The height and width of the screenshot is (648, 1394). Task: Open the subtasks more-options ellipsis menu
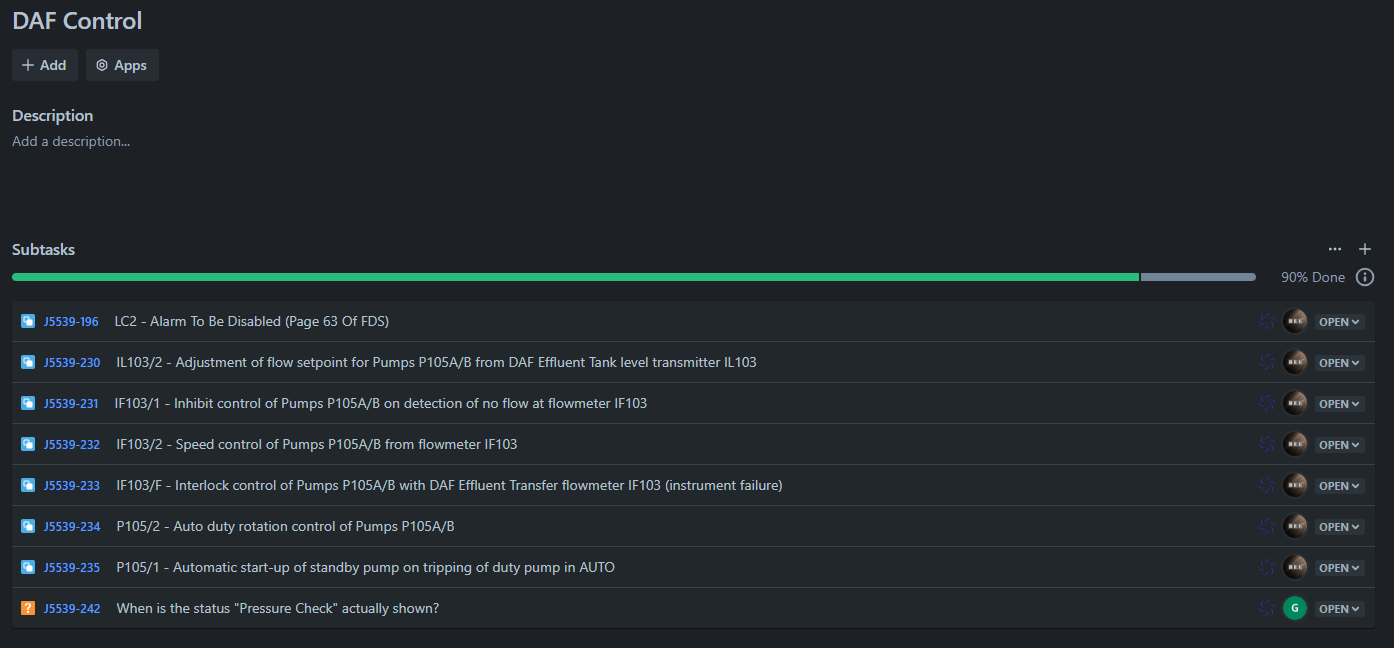(1335, 249)
